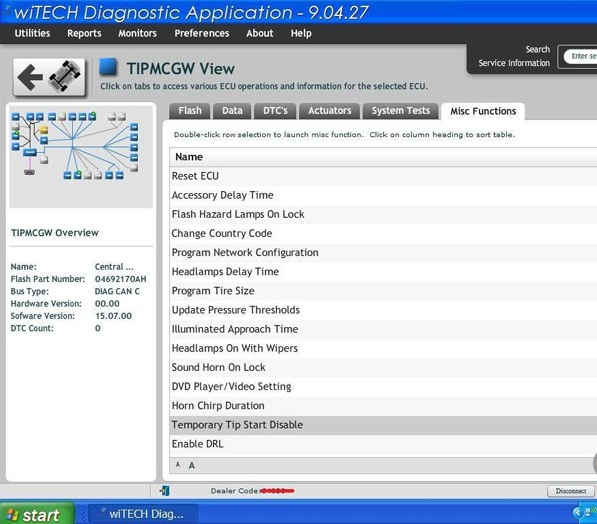Open the Help menu
The width and height of the screenshot is (597, 524).
point(301,33)
